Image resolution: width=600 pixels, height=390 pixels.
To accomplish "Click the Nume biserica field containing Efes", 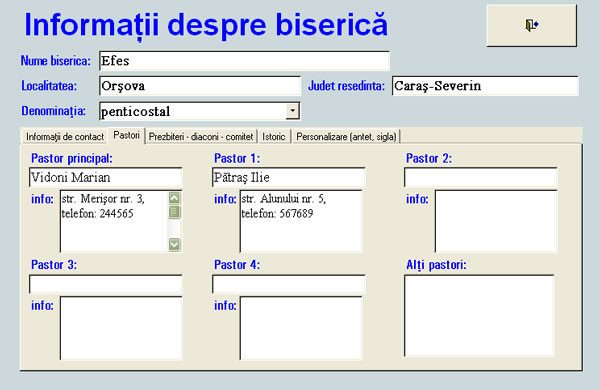I will (x=244, y=61).
